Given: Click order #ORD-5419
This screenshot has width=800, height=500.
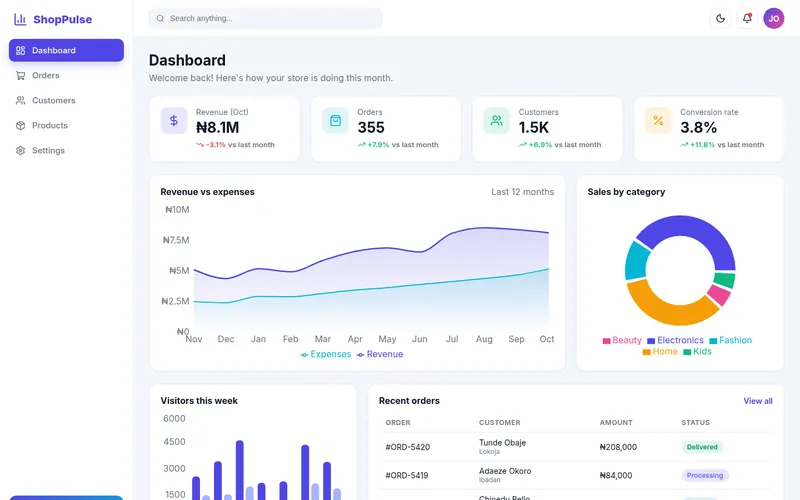Looking at the screenshot, I should click(x=408, y=475).
